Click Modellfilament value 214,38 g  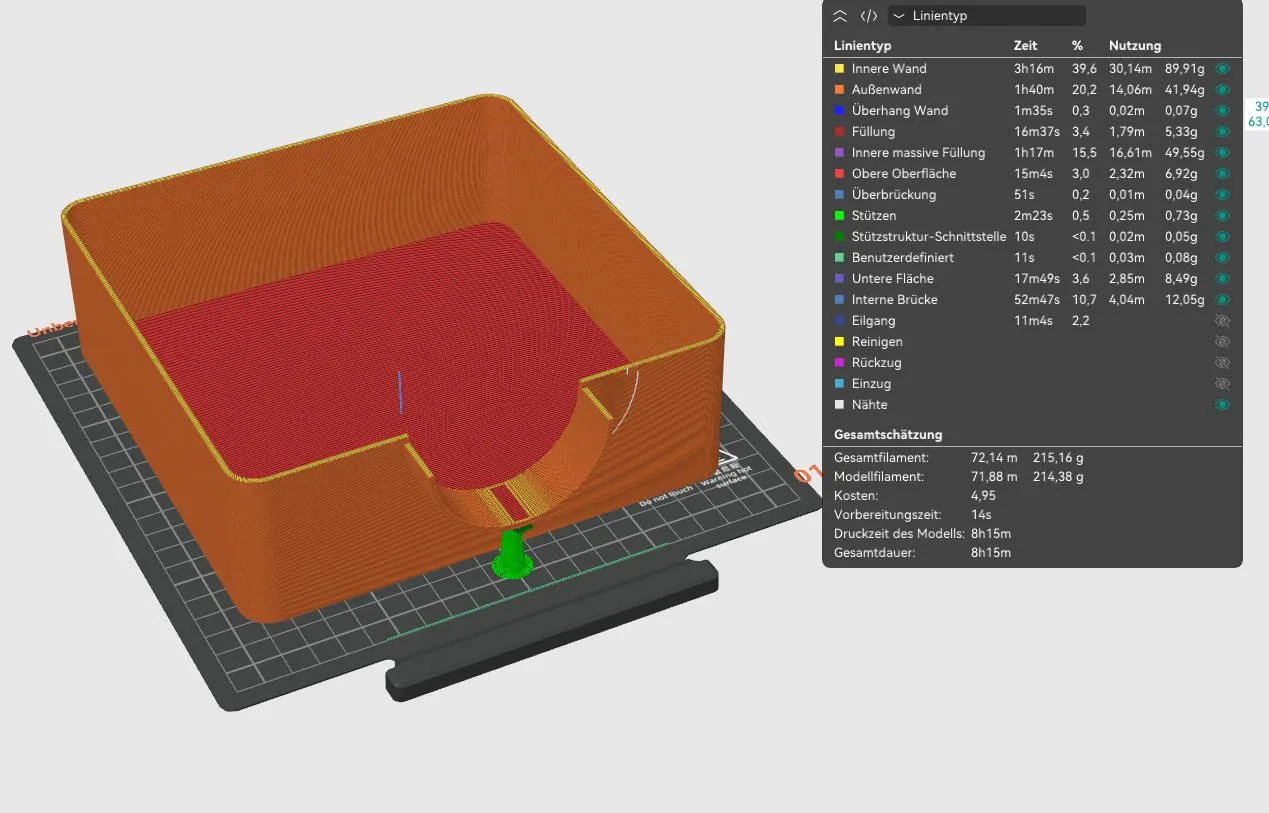click(1058, 477)
